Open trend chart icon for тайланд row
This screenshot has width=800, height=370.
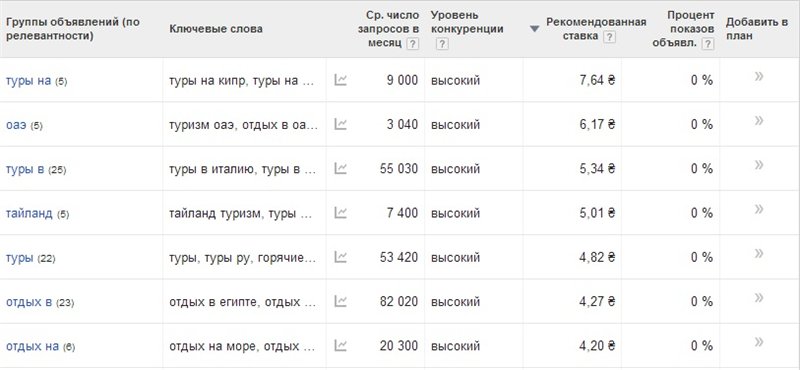pos(340,213)
